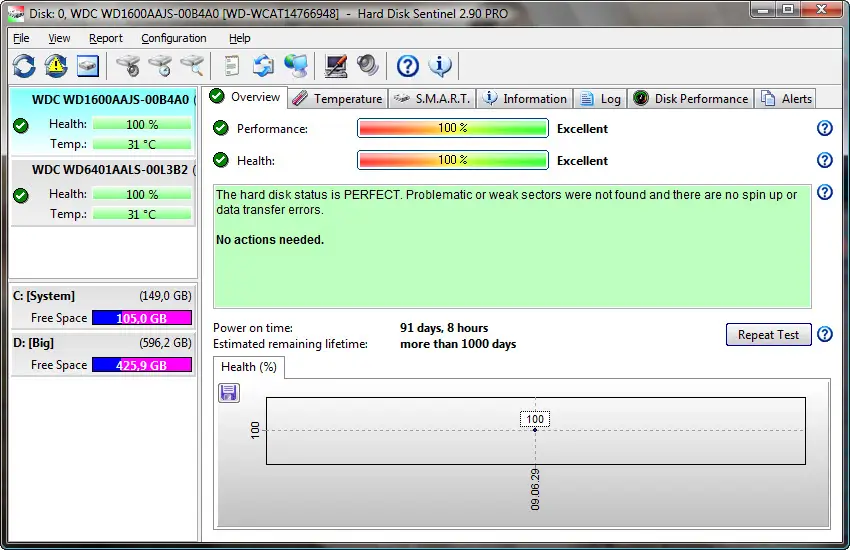The height and width of the screenshot is (550, 850).
Task: Click the help icon beside the status text box
Action: [x=825, y=192]
